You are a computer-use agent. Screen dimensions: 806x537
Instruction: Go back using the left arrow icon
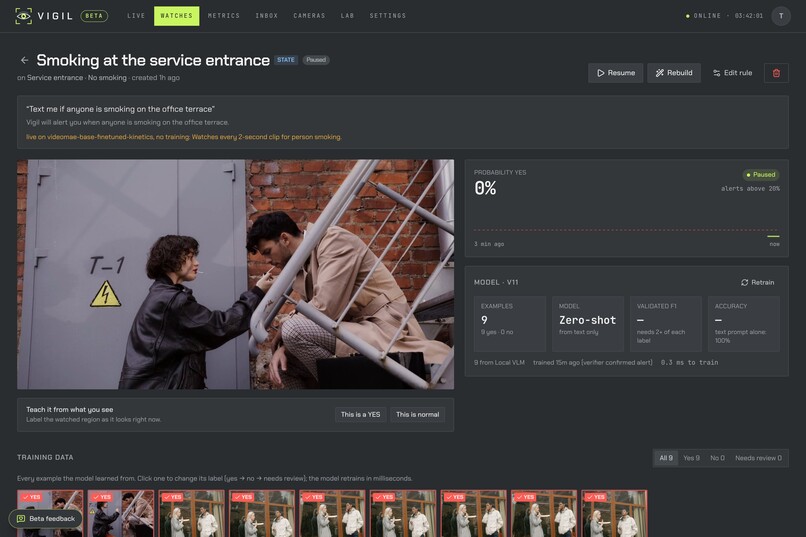pos(24,60)
